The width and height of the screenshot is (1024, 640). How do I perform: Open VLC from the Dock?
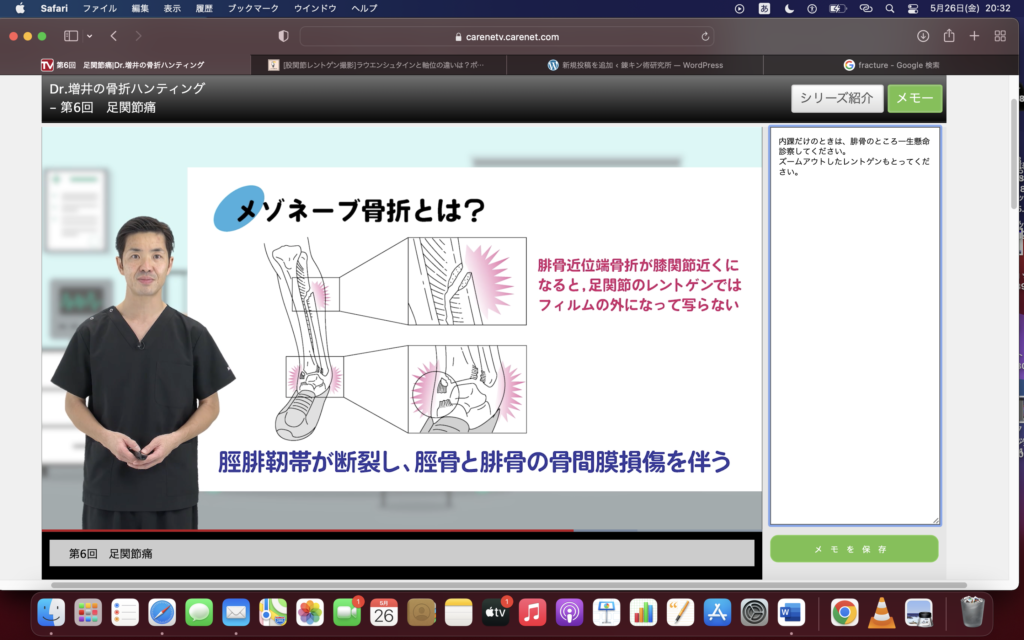pos(881,611)
